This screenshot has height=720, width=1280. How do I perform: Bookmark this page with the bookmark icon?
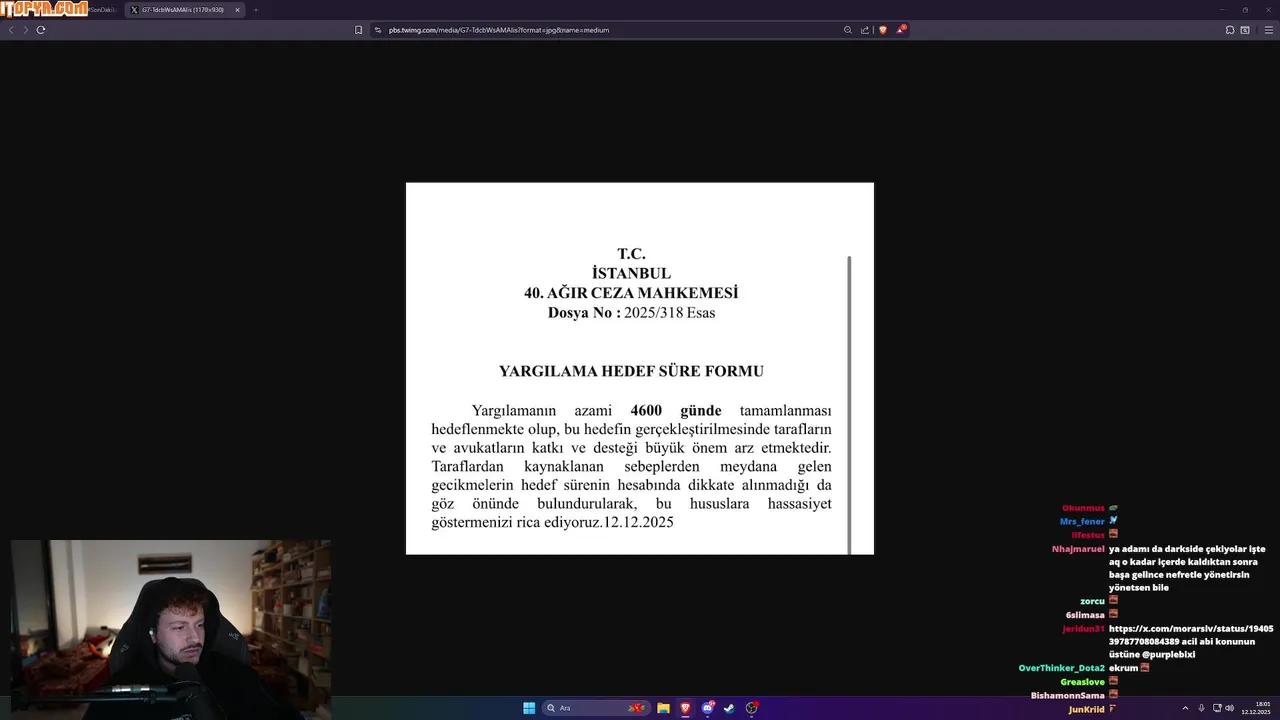(359, 30)
